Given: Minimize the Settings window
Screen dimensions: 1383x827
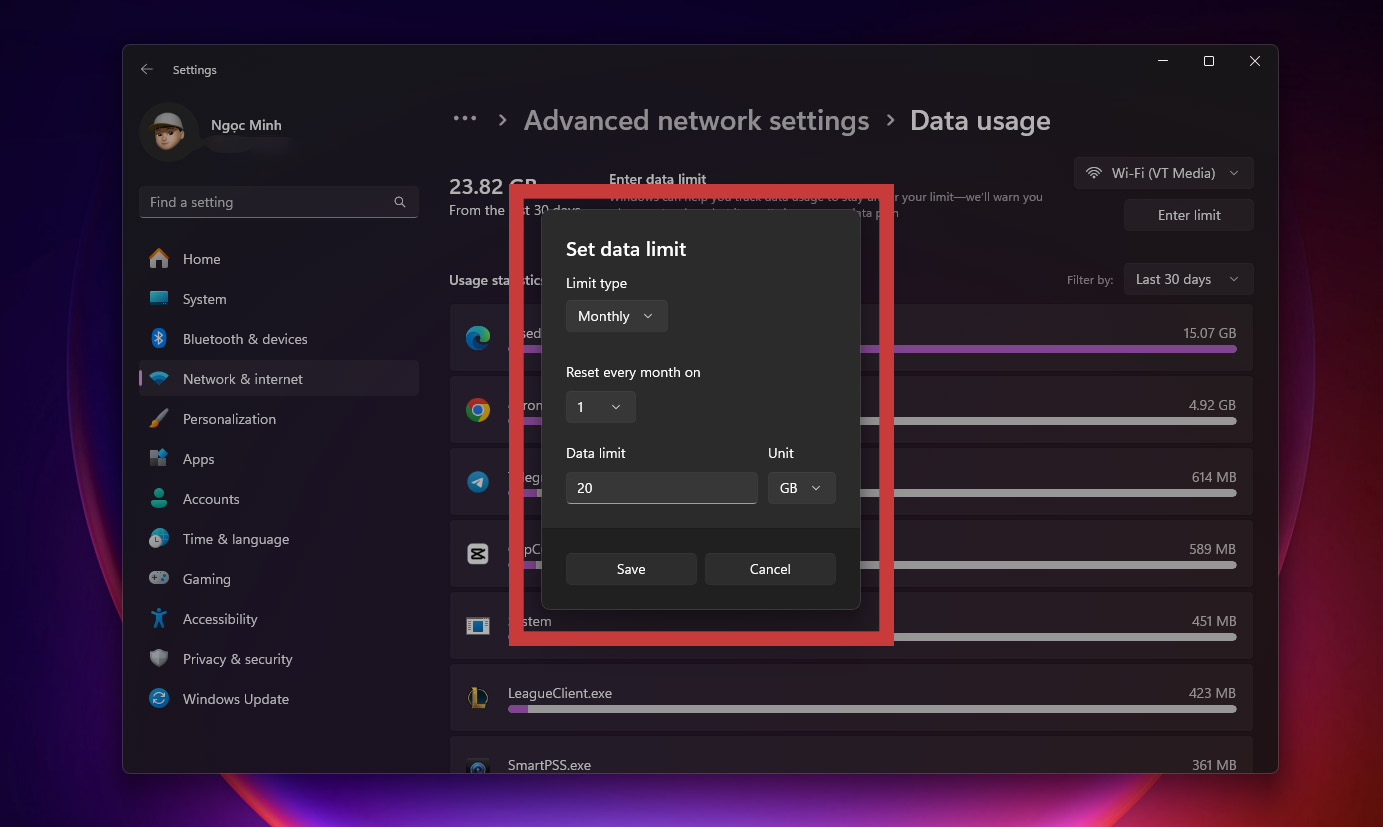Looking at the screenshot, I should click(x=1163, y=61).
